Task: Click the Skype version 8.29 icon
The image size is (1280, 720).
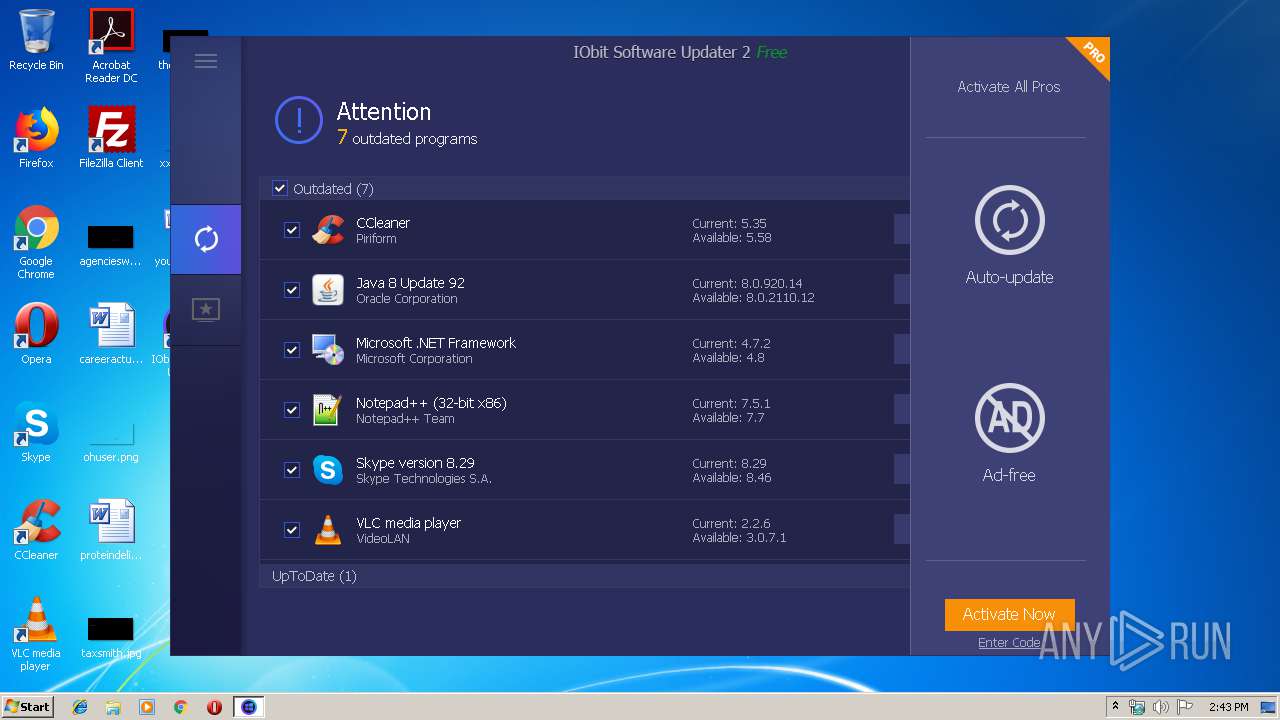Action: pyautogui.click(x=328, y=470)
